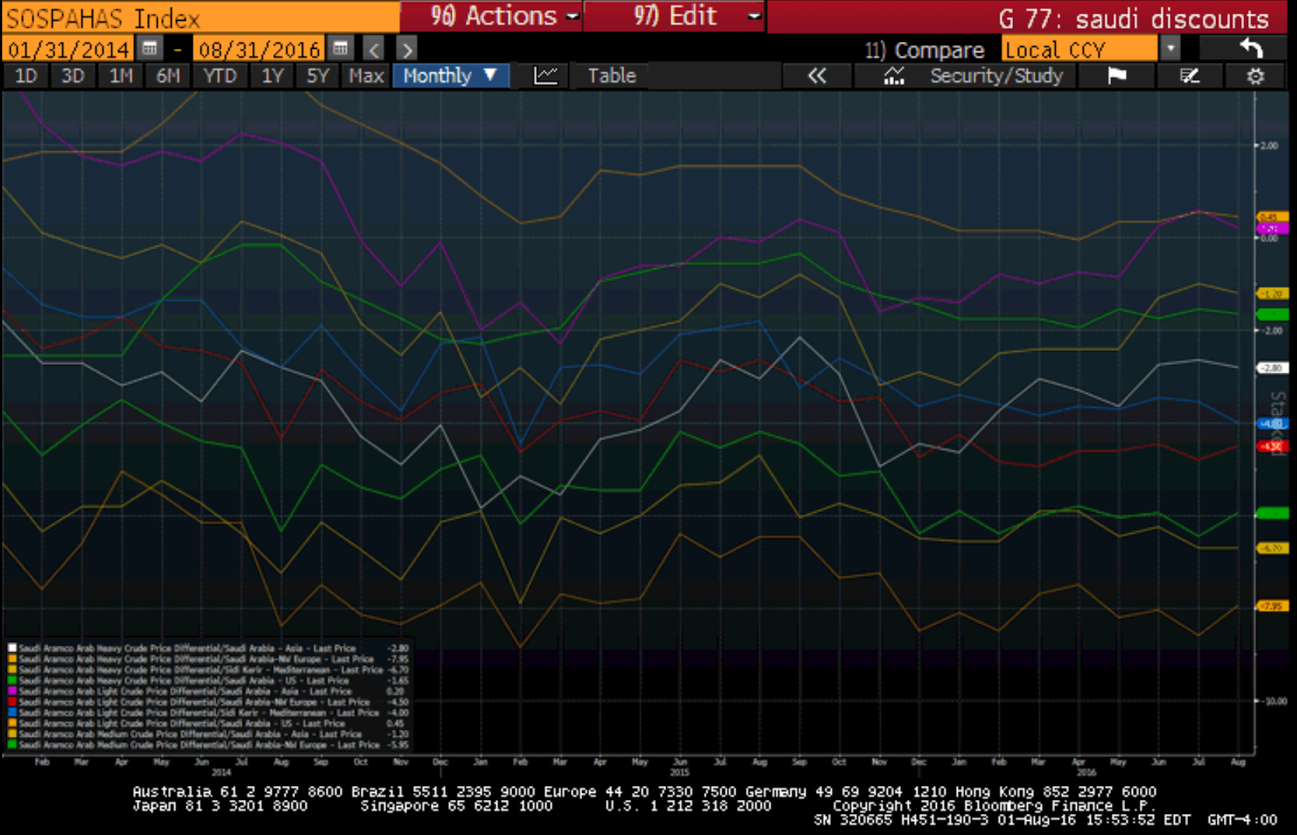Click blue swatch for Arab Light Sidi Kerir
Image resolution: width=1297 pixels, height=835 pixels.
[12, 712]
